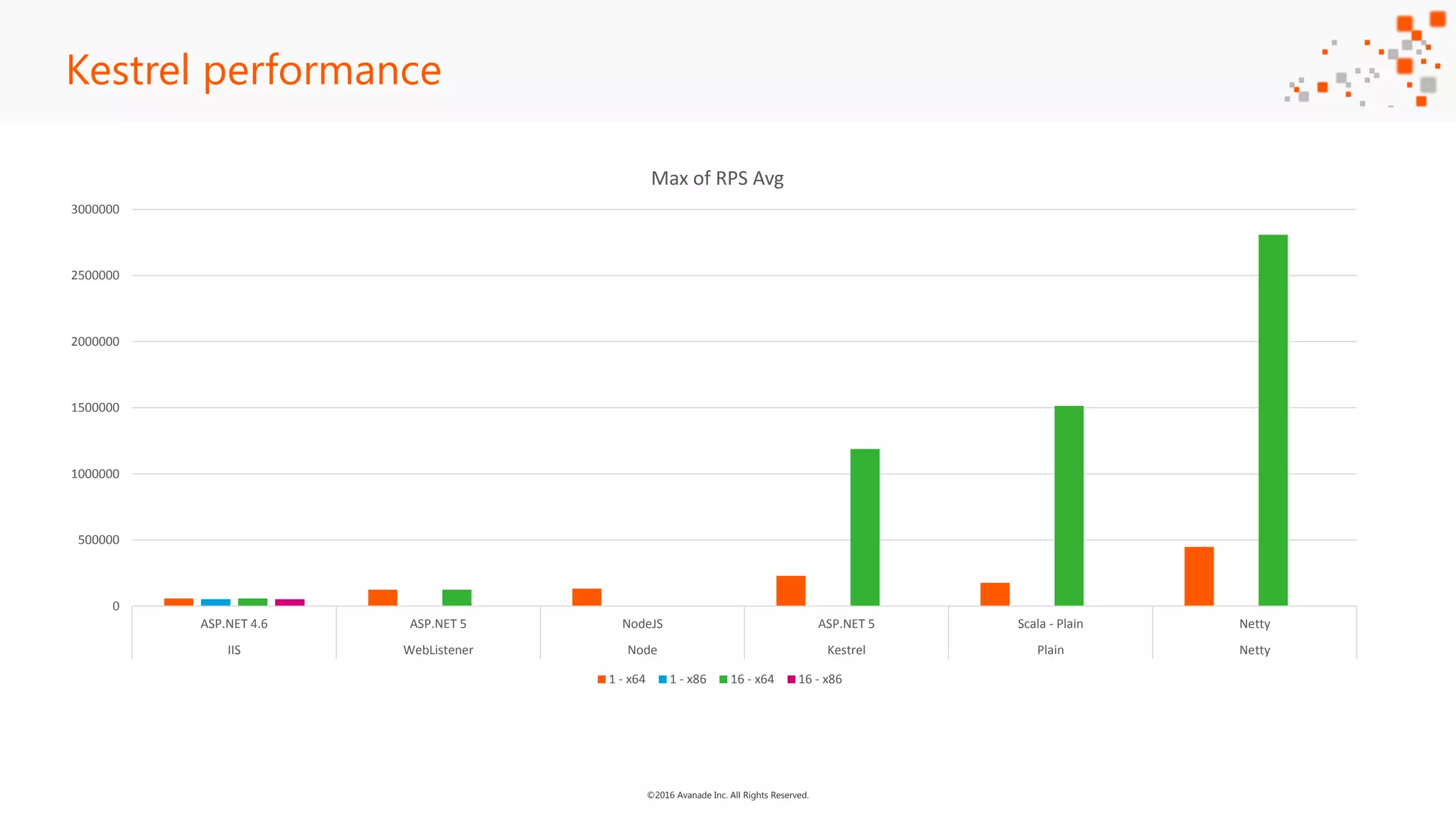Click the orange squares logo graphic

[1365, 60]
